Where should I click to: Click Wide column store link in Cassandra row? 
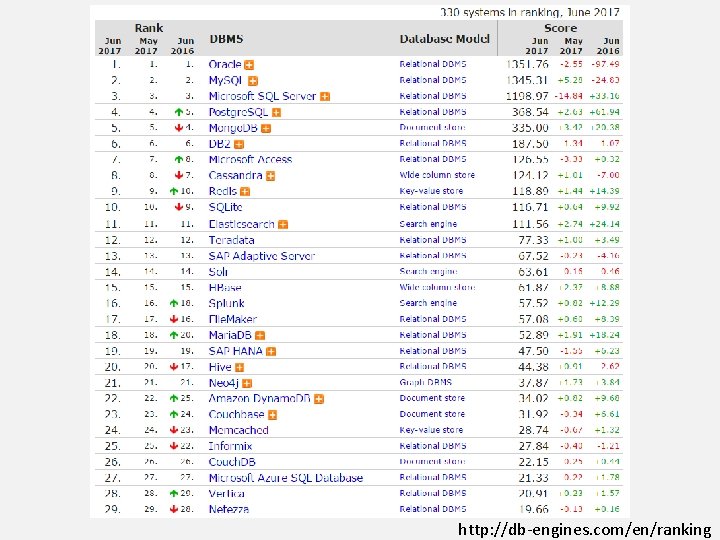pos(437,175)
